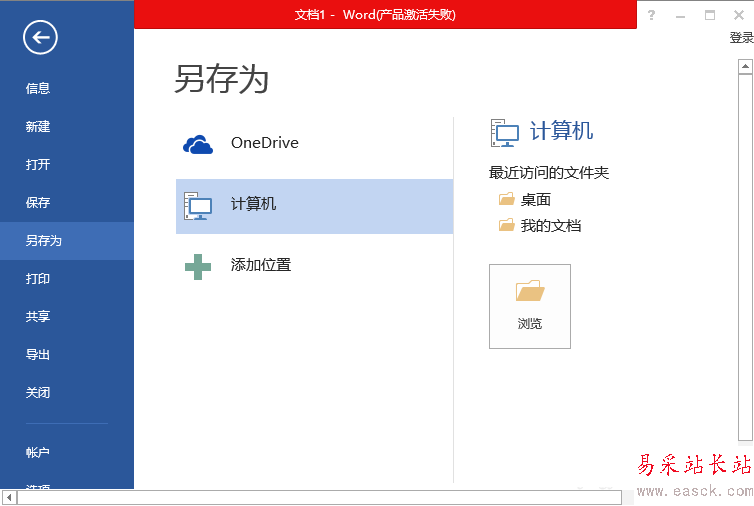The image size is (754, 506).
Task: Open the recent folder 桌面
Action: (536, 200)
